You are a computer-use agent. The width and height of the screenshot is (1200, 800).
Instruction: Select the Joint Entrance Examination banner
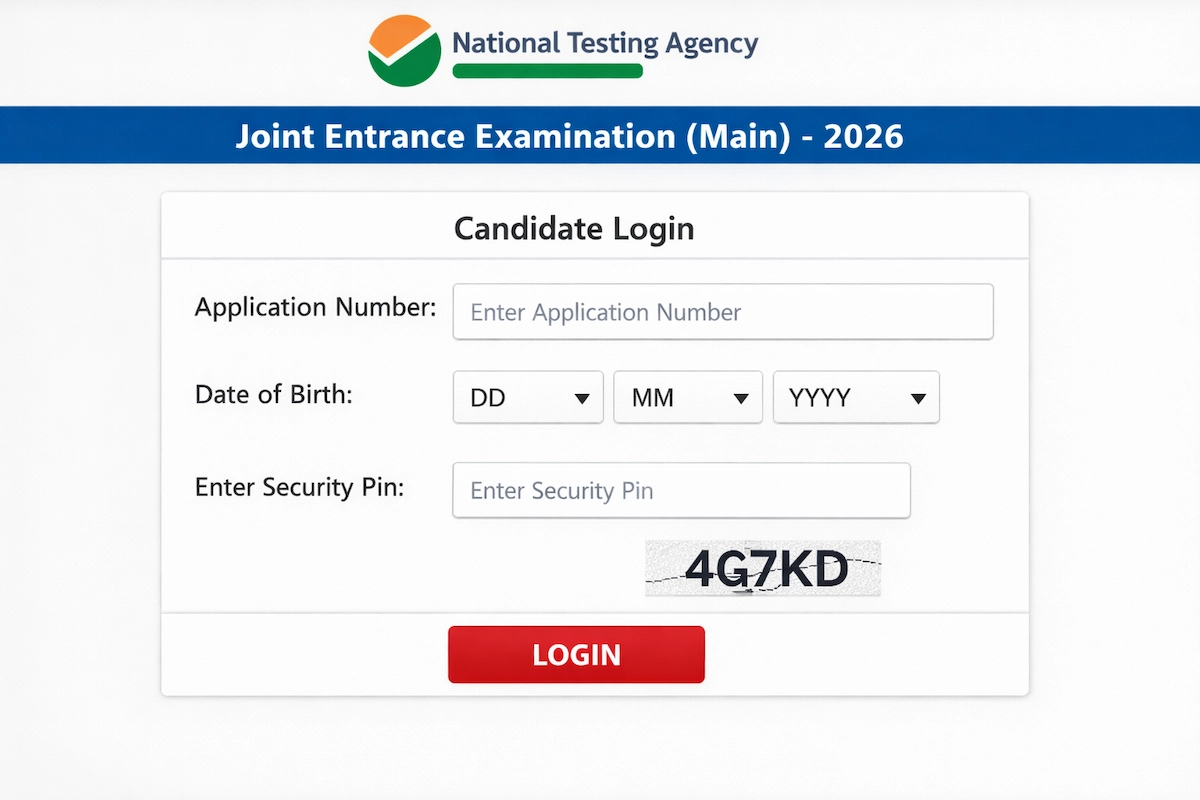coord(571,136)
